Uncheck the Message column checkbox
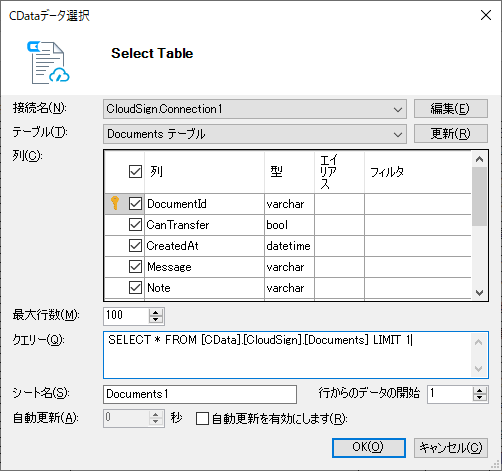Viewport: 502px width, 472px height. (x=135, y=267)
